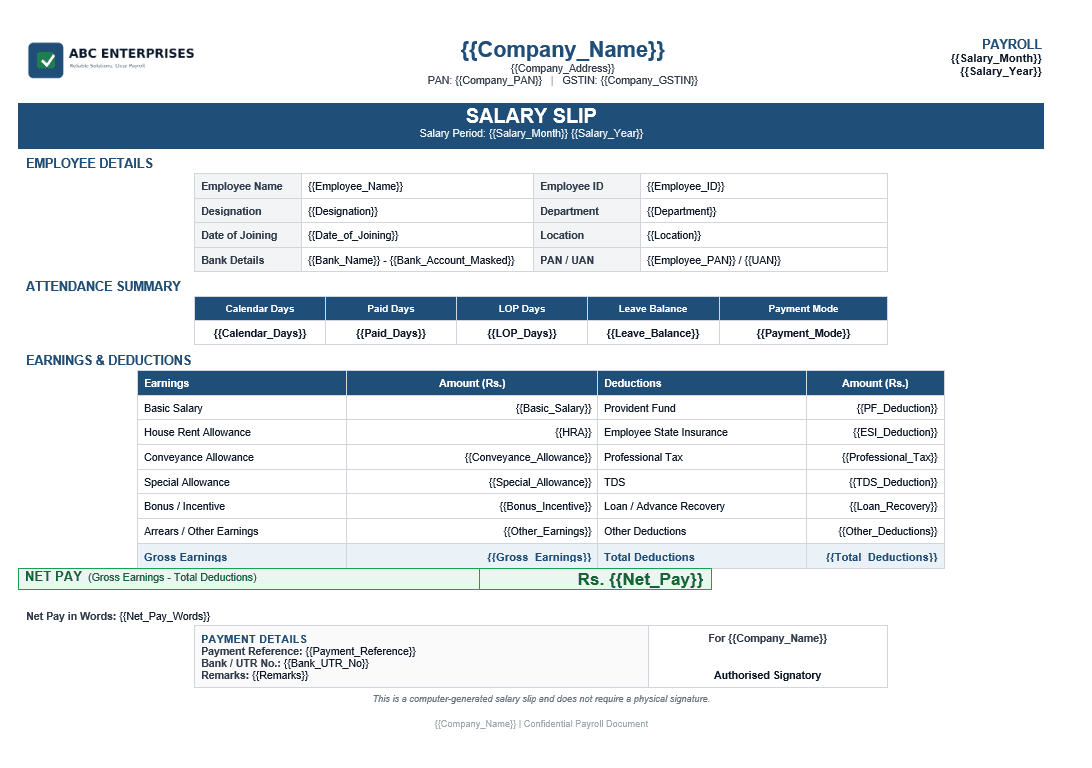Select the {{Total_Deductions}} total cell
1092x768 pixels.
point(875,556)
